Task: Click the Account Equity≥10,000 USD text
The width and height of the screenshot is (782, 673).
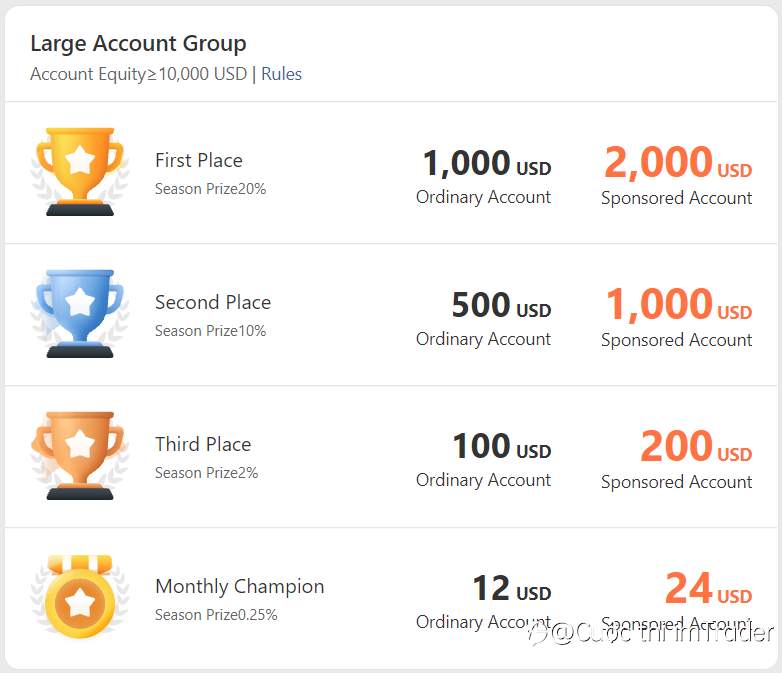Action: [139, 74]
